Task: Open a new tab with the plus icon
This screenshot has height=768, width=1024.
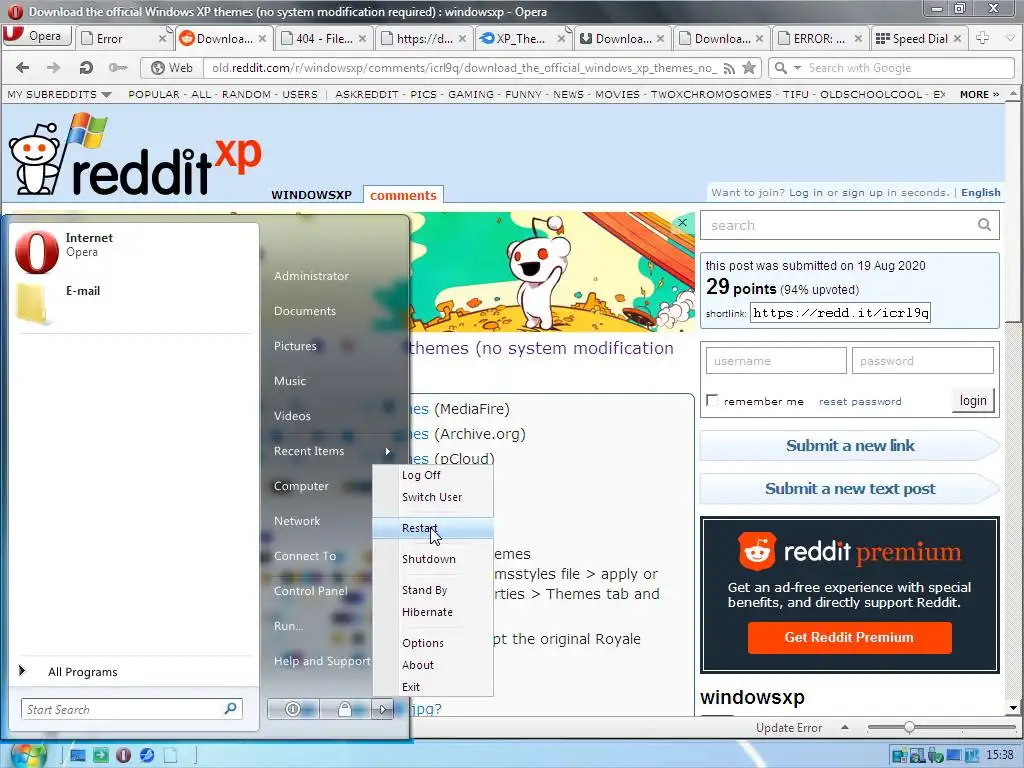Action: point(982,38)
